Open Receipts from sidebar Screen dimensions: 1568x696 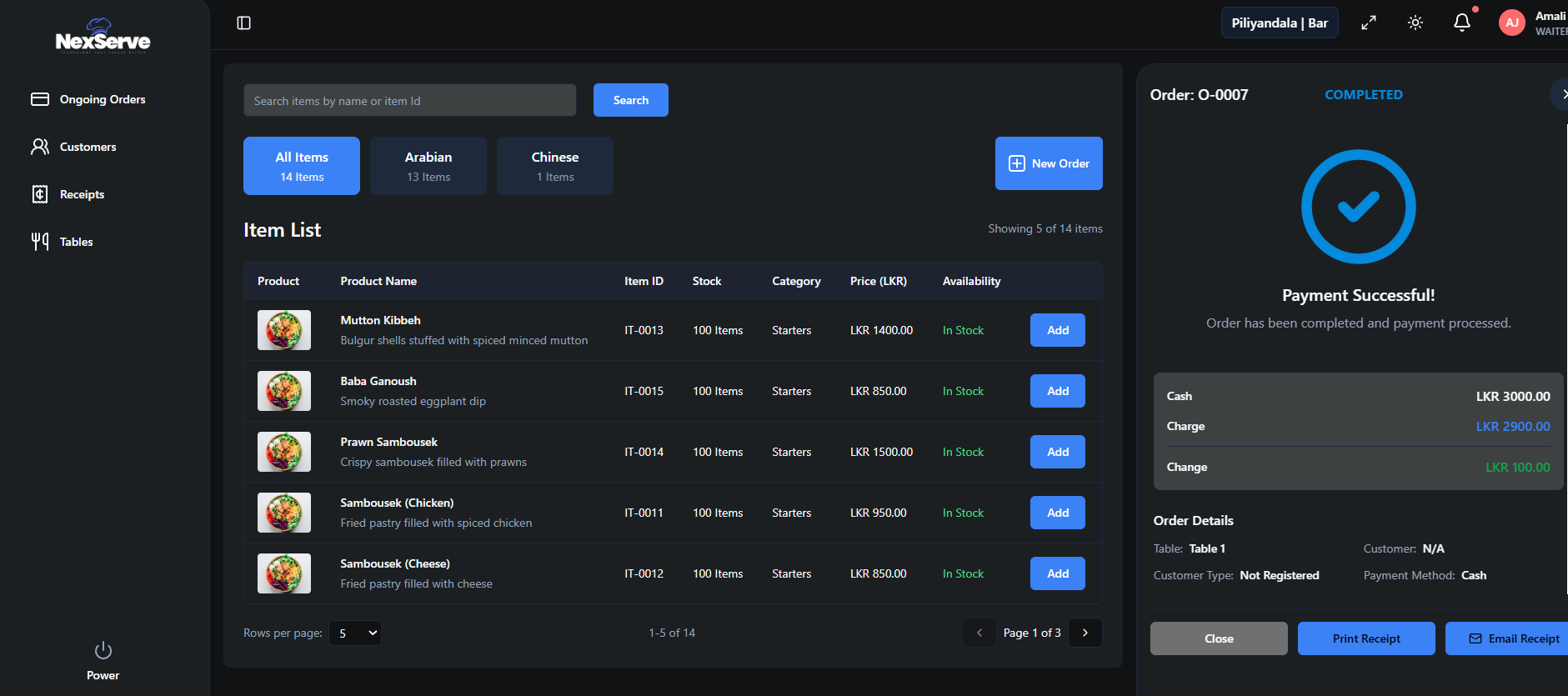coord(82,194)
